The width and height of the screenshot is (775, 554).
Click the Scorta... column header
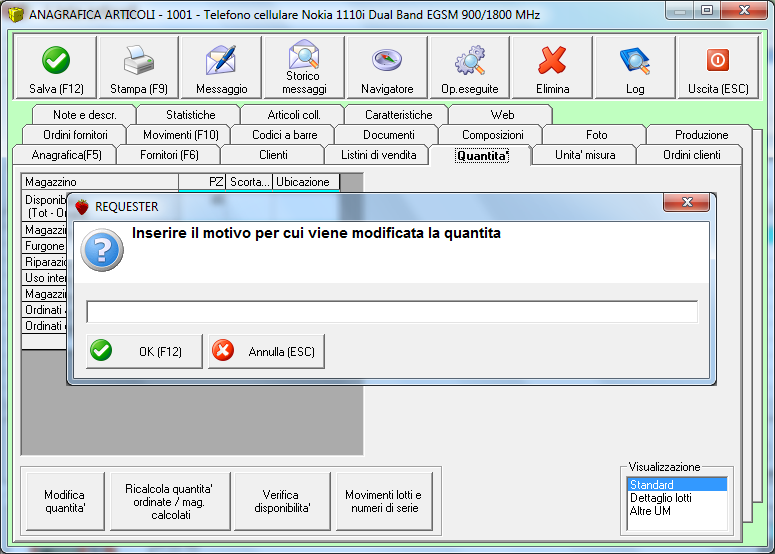coord(249,181)
